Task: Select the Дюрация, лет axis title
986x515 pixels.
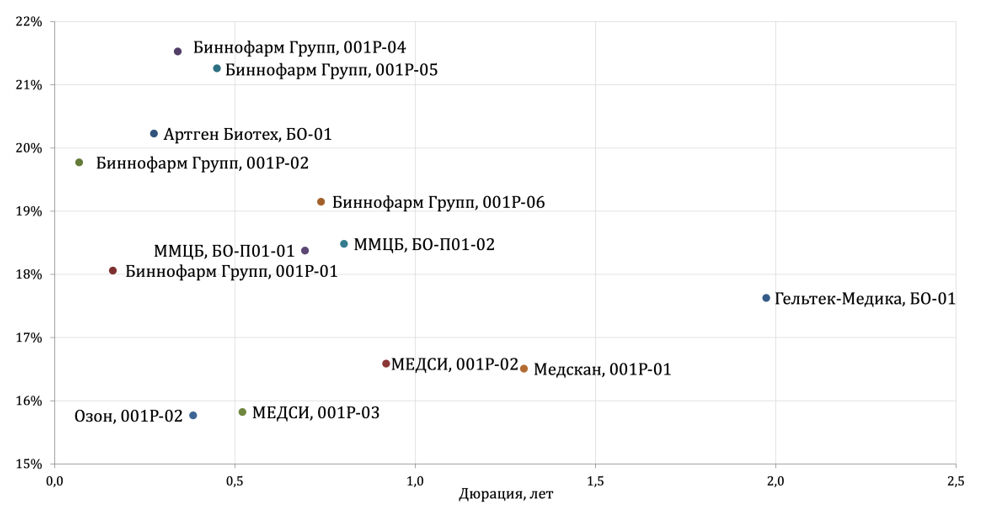Action: click(505, 494)
